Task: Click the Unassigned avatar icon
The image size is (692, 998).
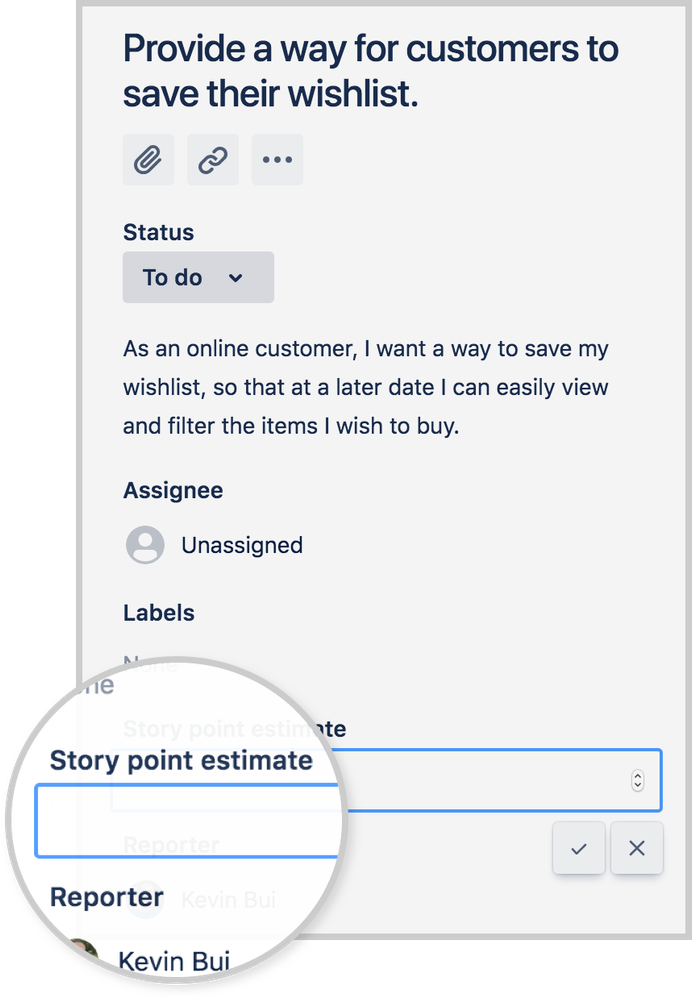Action: point(145,545)
